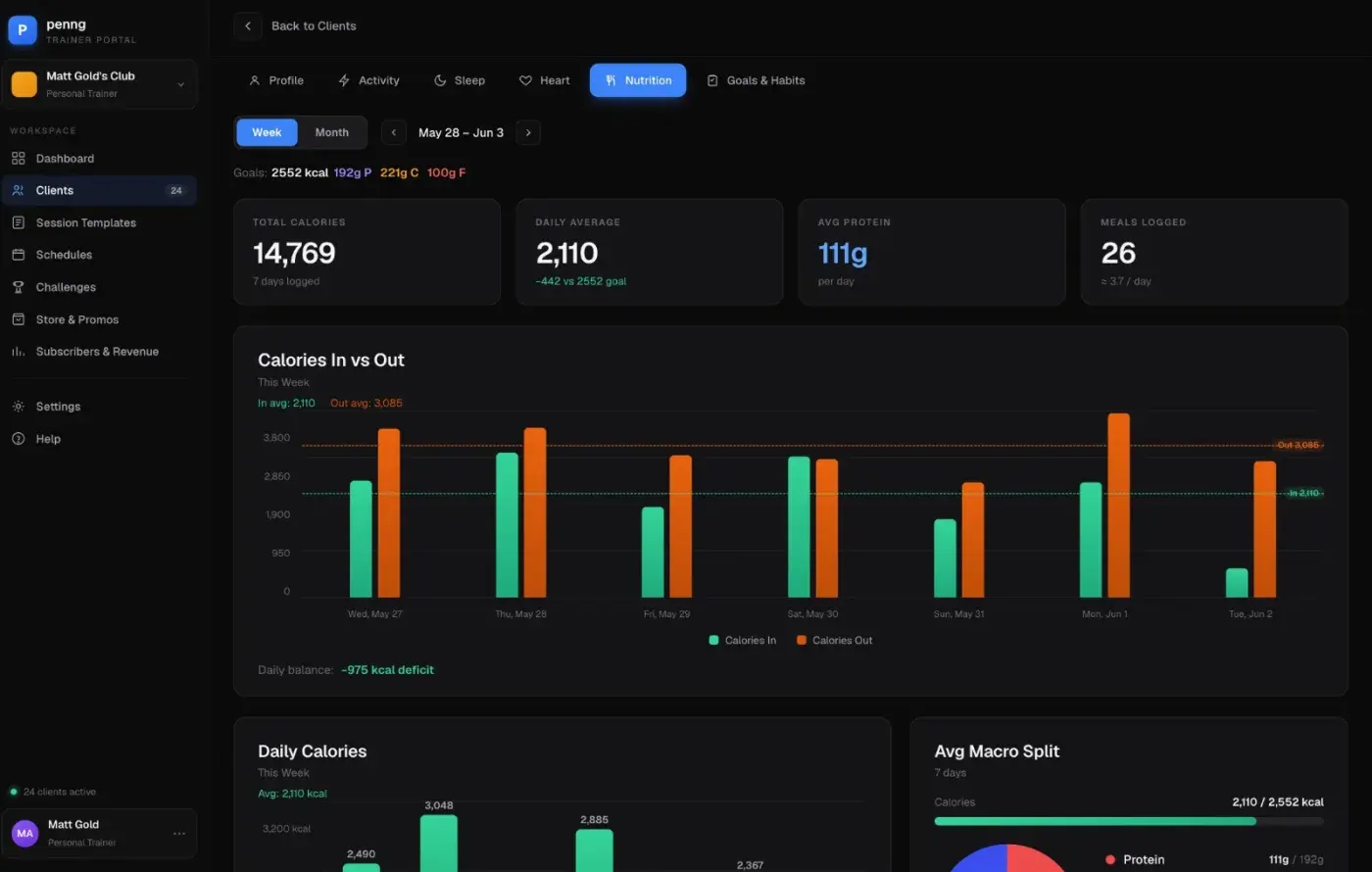Click the Settings gear icon
The image size is (1372, 872).
(x=18, y=407)
